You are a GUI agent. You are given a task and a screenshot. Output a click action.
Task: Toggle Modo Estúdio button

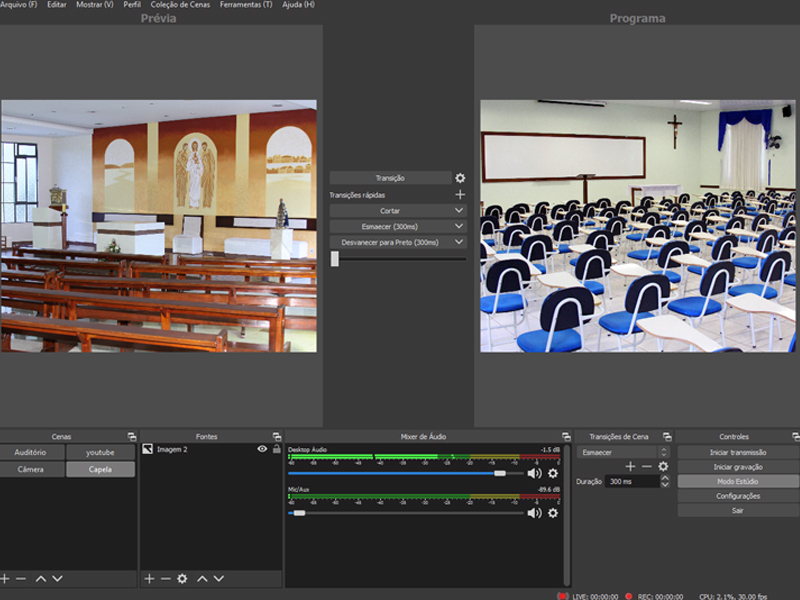tap(738, 481)
